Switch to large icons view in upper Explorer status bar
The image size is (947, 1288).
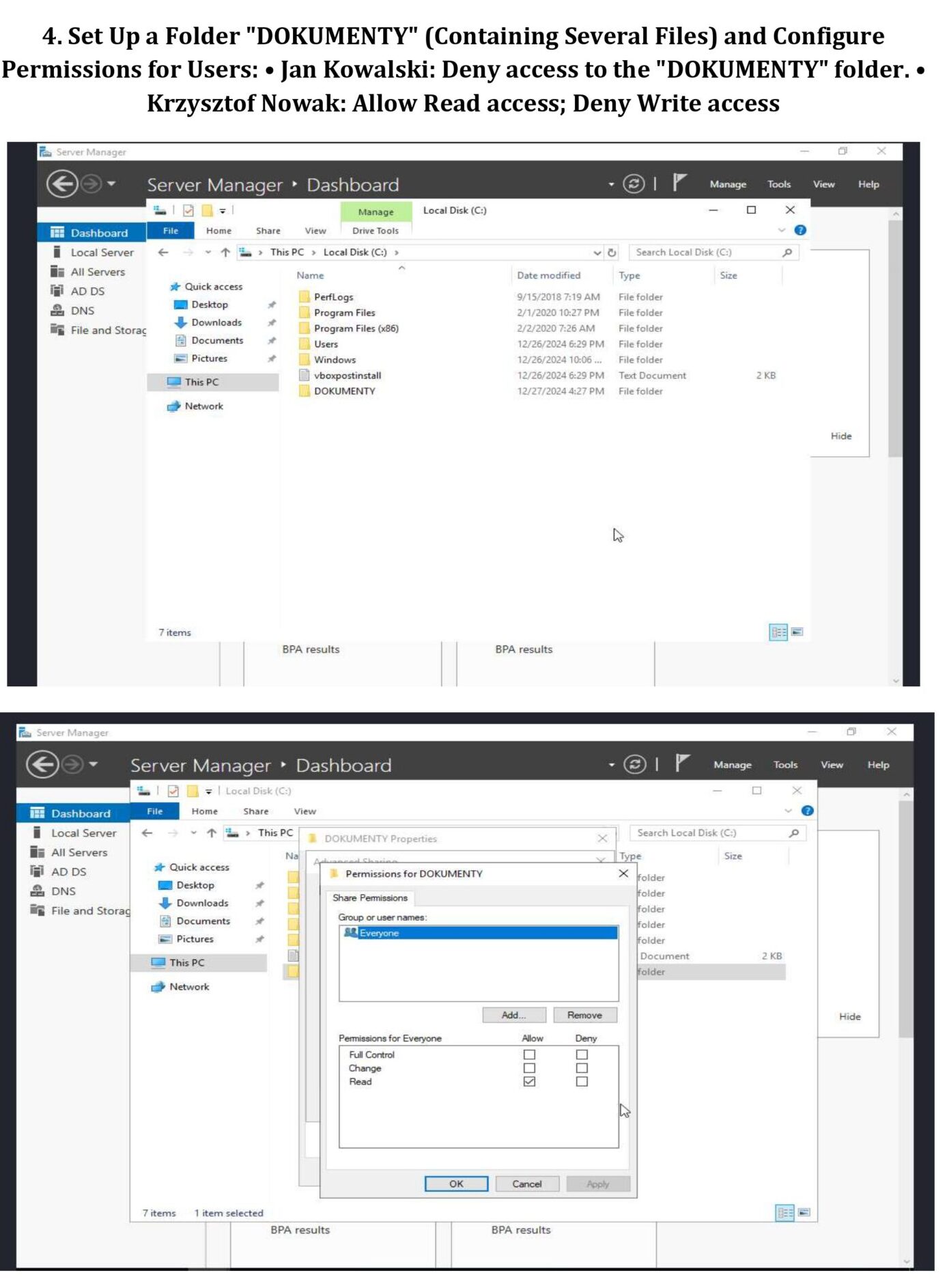pyautogui.click(x=797, y=632)
